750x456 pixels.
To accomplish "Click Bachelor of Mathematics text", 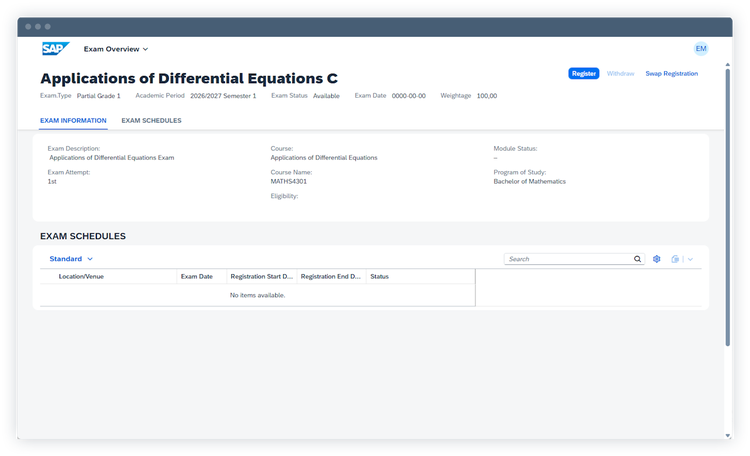I will (529, 181).
